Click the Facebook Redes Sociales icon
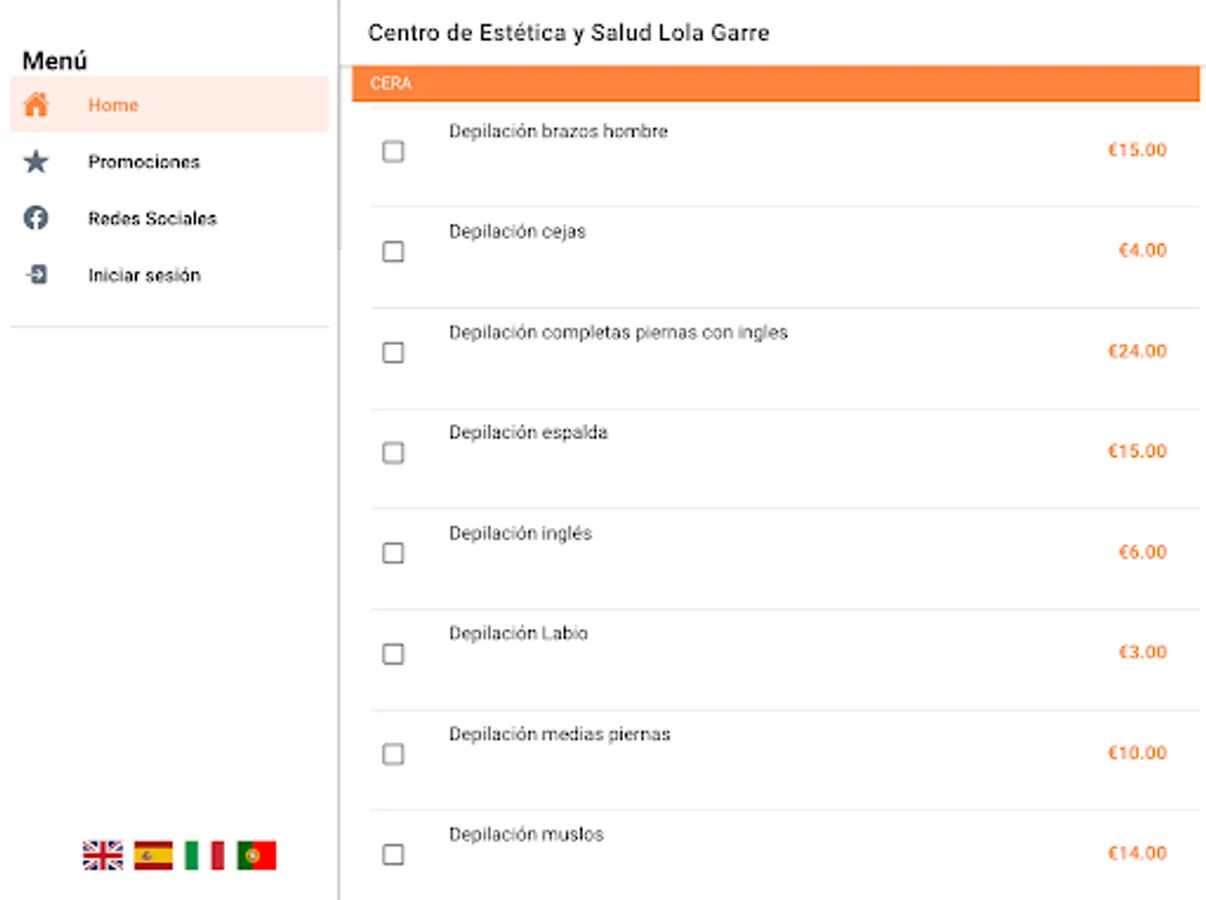Image resolution: width=1206 pixels, height=900 pixels. pos(36,218)
